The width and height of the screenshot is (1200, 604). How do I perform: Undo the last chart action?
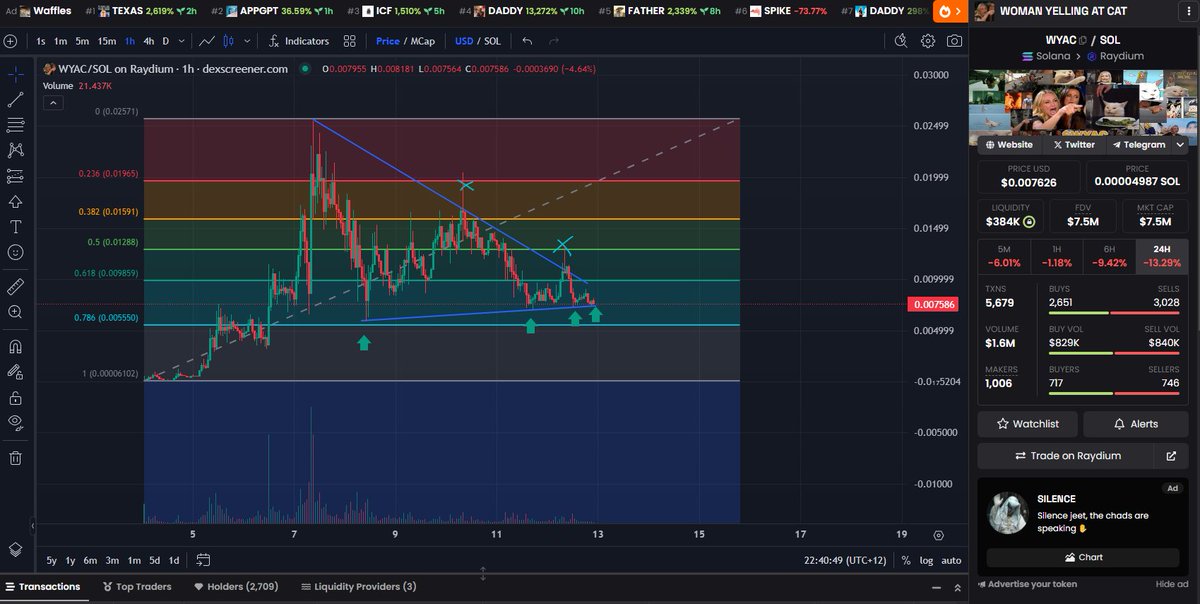coord(527,41)
